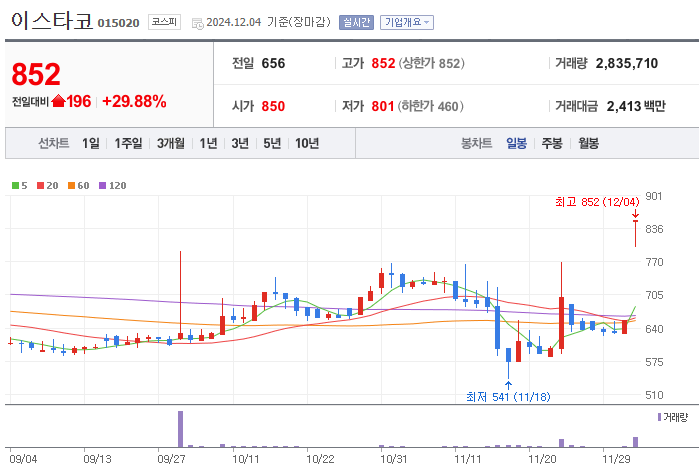Image resolution: width=699 pixels, height=471 pixels.
Task: Click the +29.88% change rate
Action: (134, 101)
